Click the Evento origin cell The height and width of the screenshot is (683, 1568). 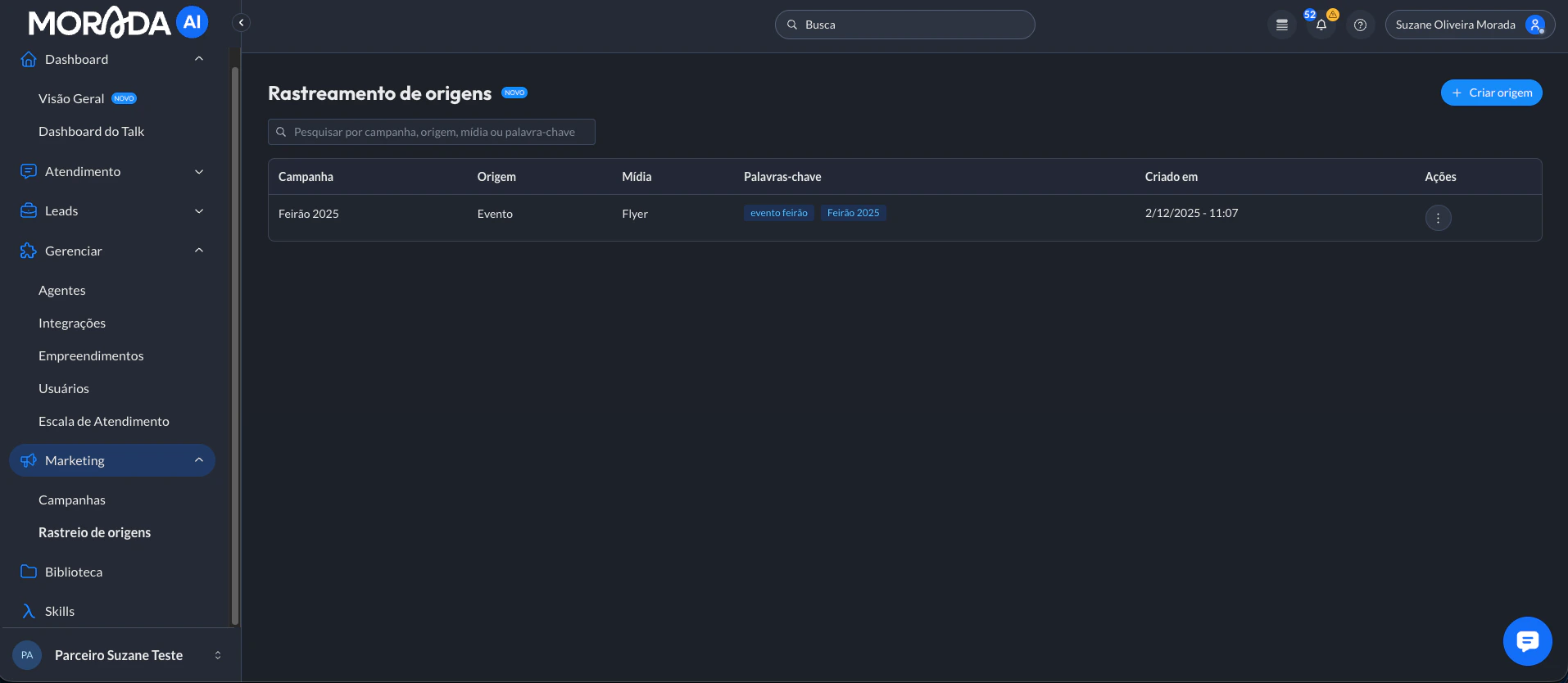(x=495, y=214)
